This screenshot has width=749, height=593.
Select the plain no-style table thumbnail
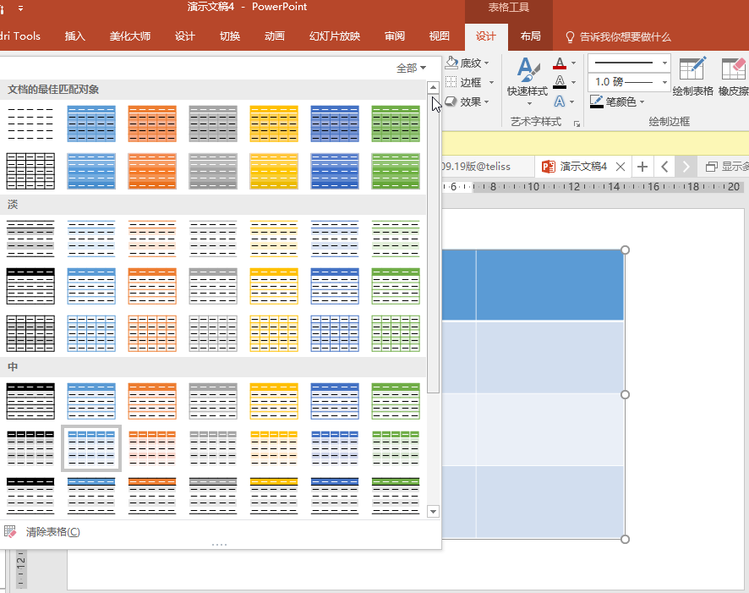31,124
